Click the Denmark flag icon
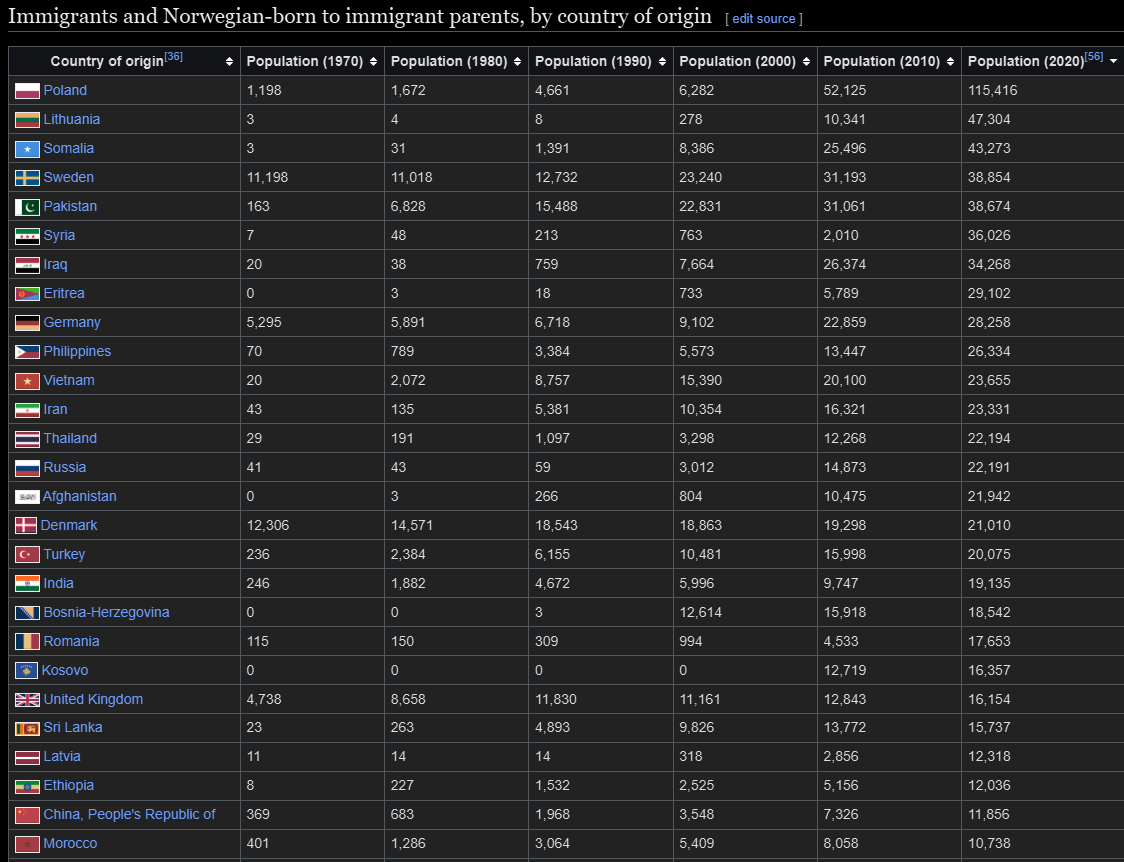1124x862 pixels. coord(26,526)
